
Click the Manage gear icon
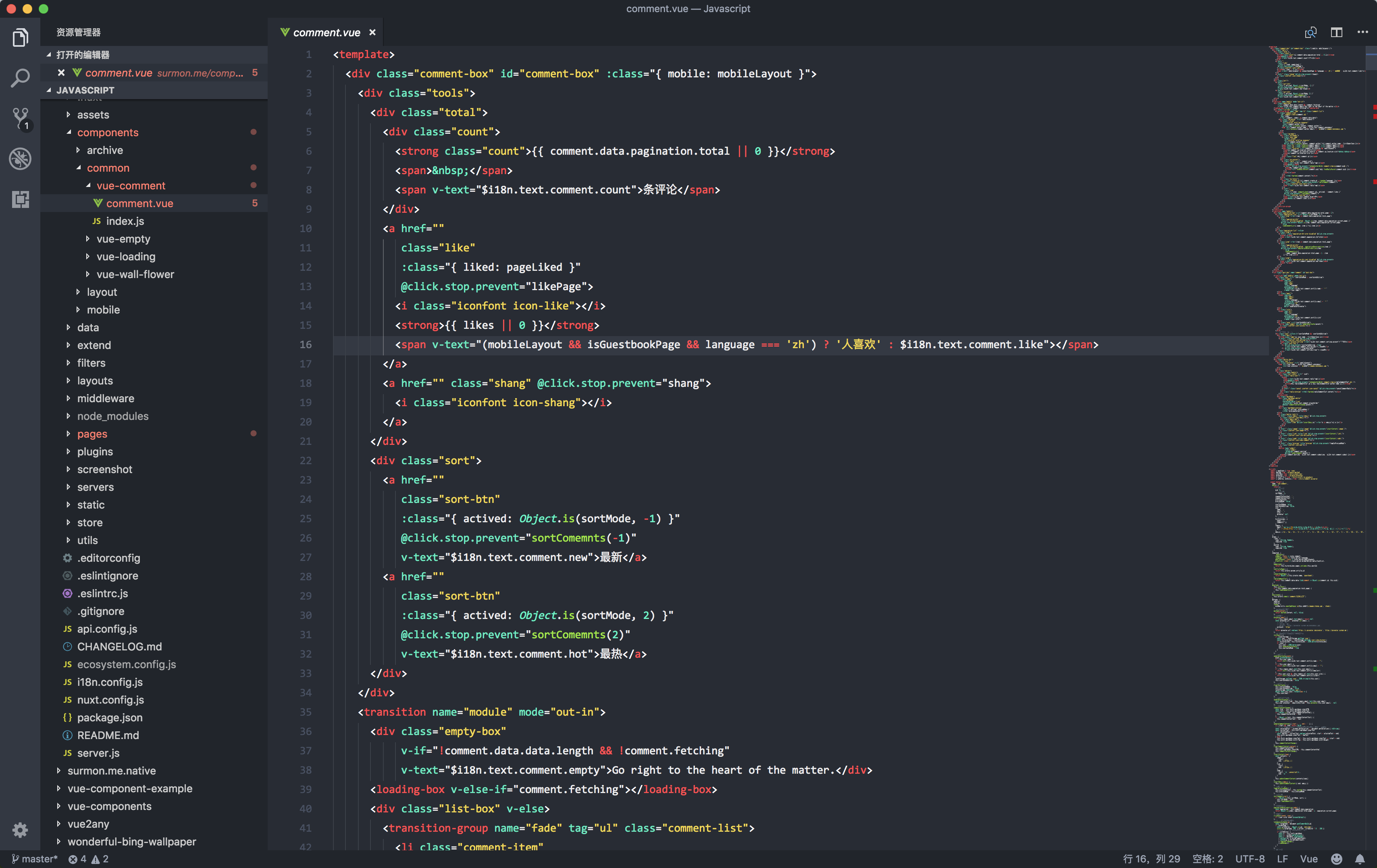20,830
